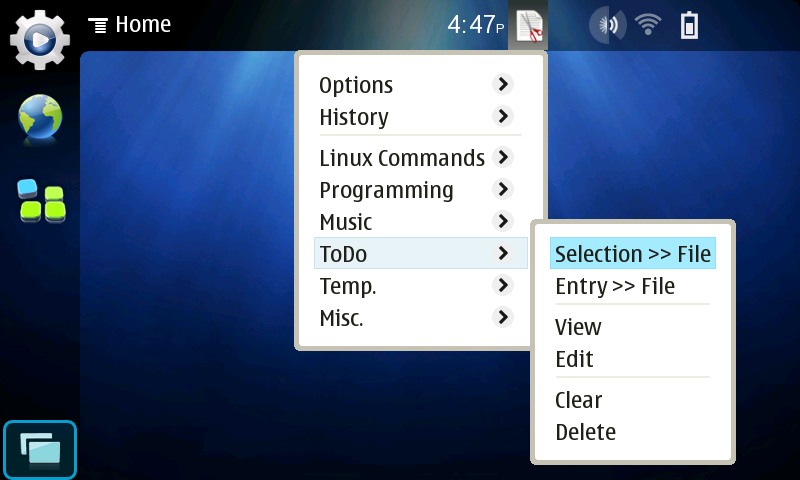Check the battery status icon
Screen dimensions: 800x480
689,25
